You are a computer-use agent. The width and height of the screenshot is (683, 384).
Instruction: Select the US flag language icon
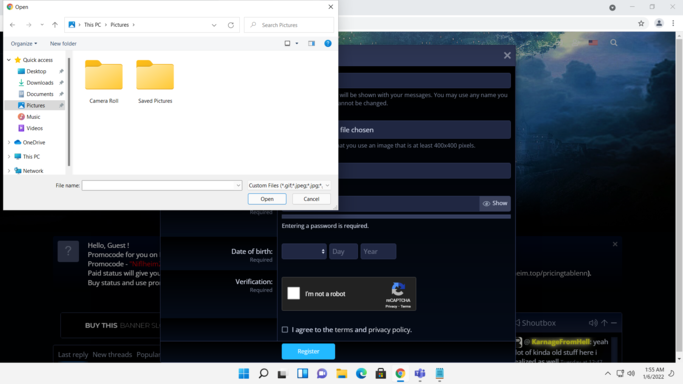point(593,43)
